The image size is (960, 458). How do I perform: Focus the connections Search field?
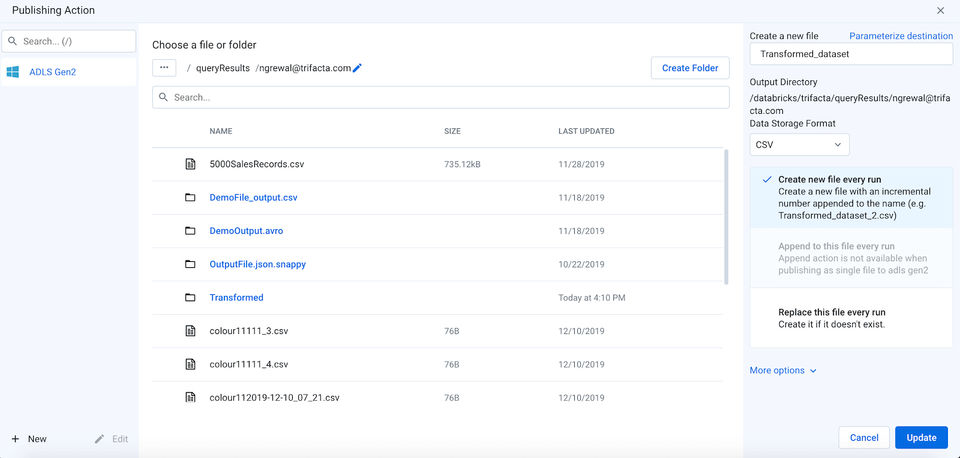tap(69, 42)
